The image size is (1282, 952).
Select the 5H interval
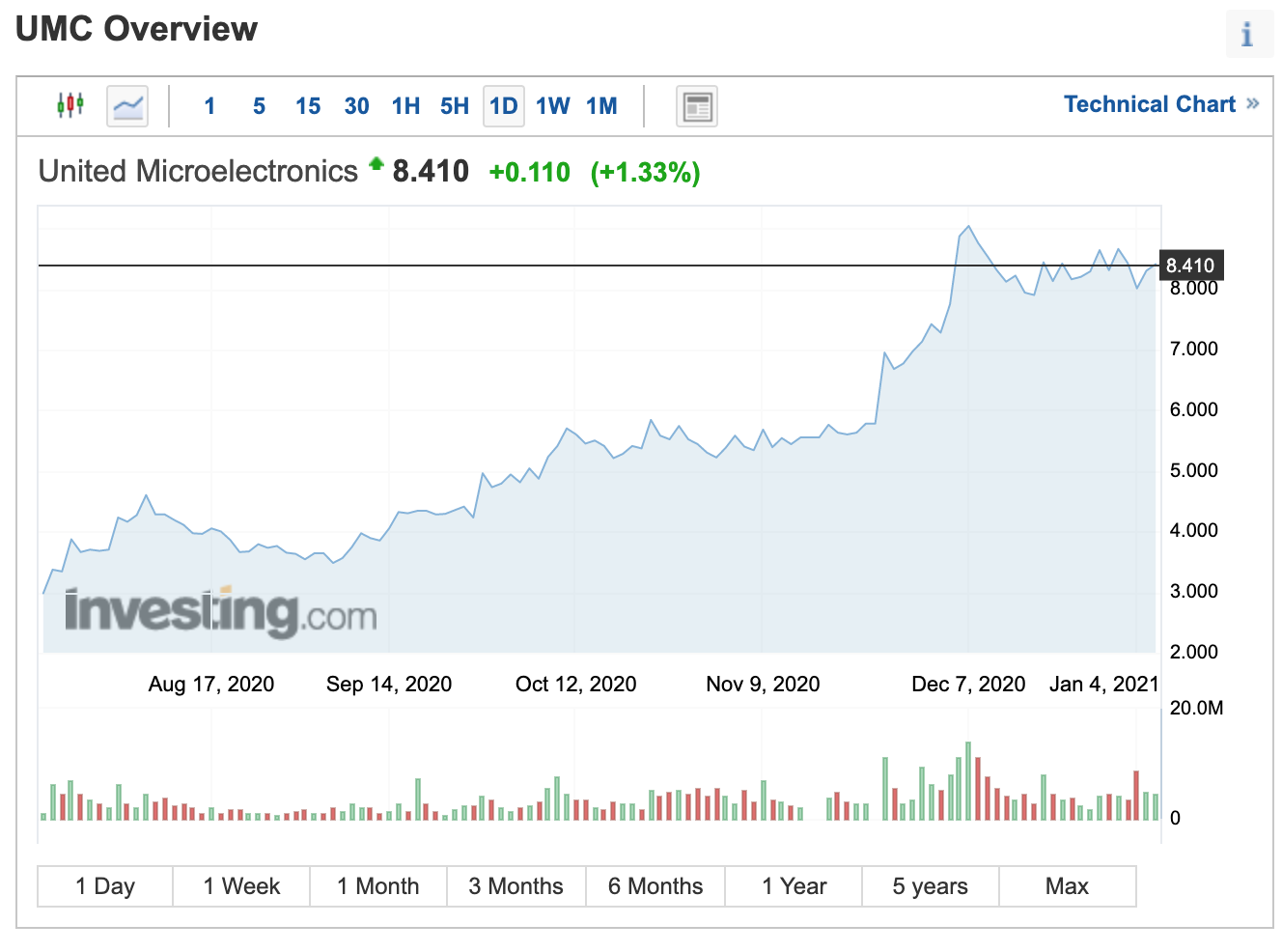[x=455, y=106]
